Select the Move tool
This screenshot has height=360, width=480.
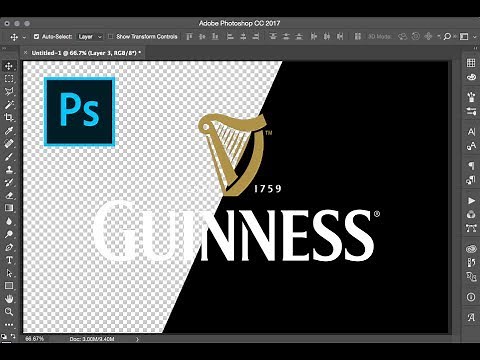[x=9, y=66]
